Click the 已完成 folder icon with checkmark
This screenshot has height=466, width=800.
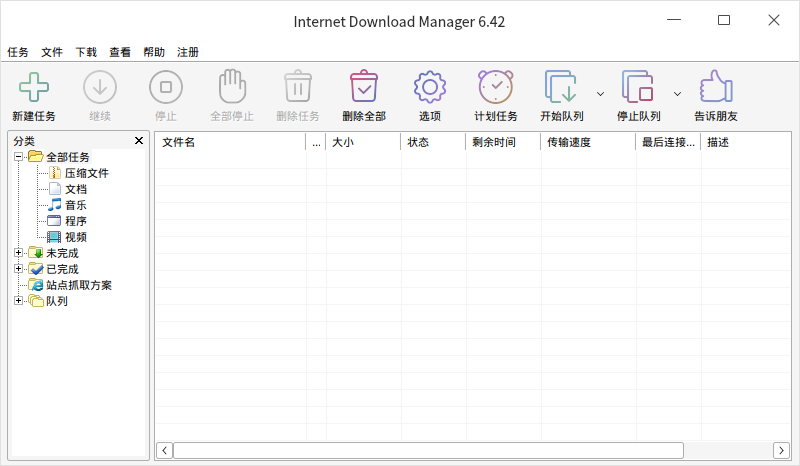(36, 269)
